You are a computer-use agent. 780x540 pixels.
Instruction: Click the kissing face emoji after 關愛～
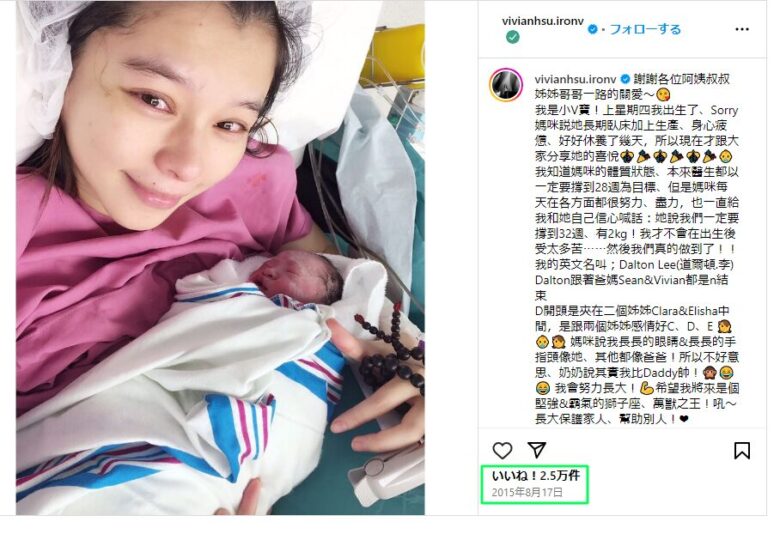pyautogui.click(x=663, y=94)
